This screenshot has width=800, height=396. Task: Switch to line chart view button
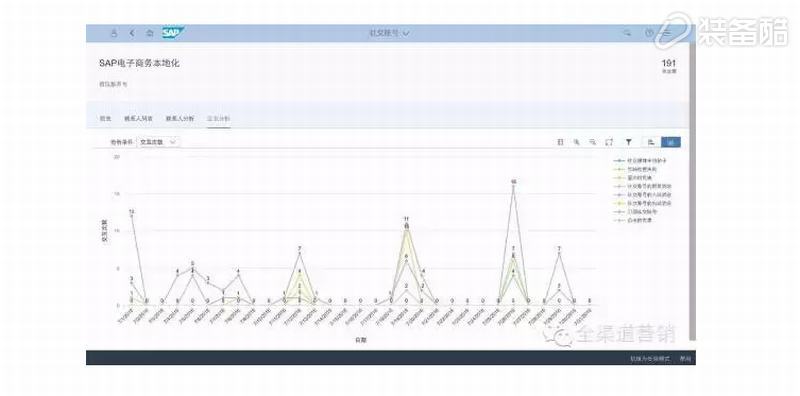click(x=671, y=142)
